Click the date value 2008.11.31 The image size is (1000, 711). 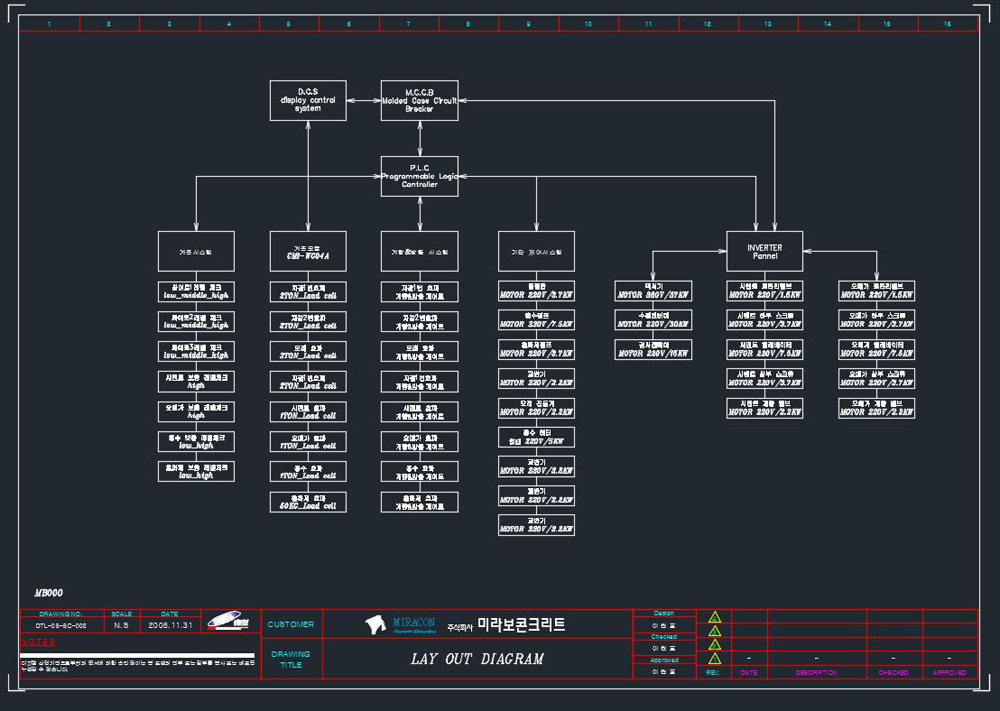[x=170, y=626]
